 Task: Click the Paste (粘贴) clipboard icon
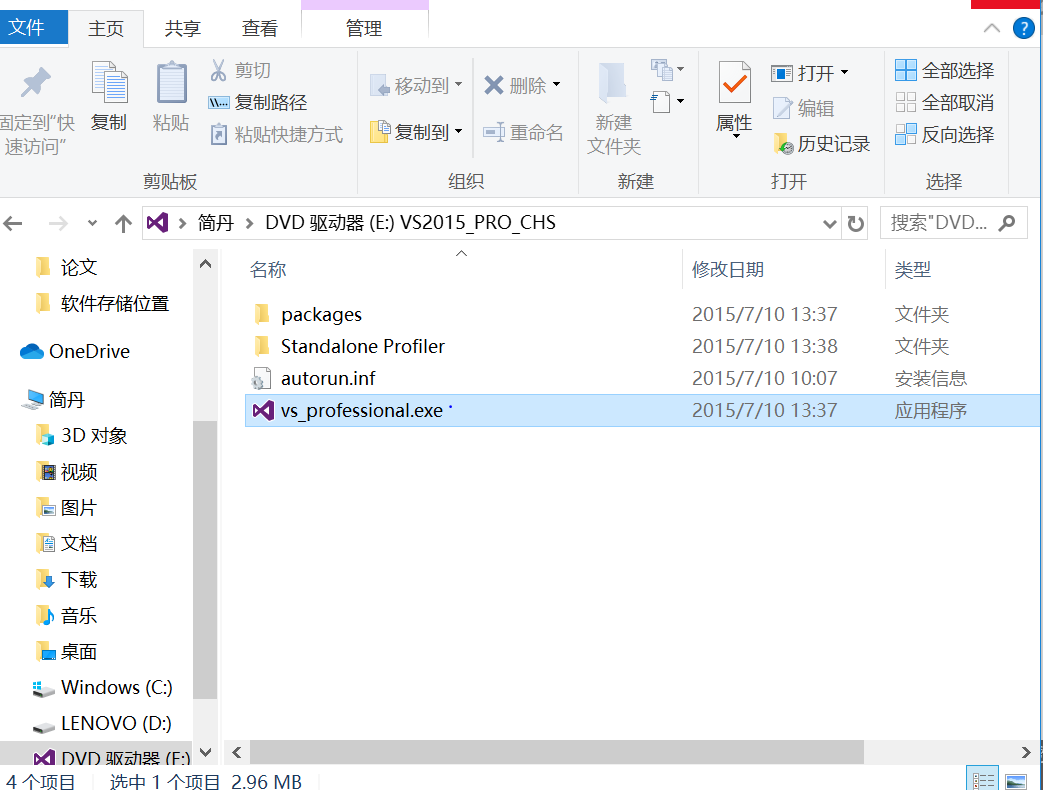171,84
